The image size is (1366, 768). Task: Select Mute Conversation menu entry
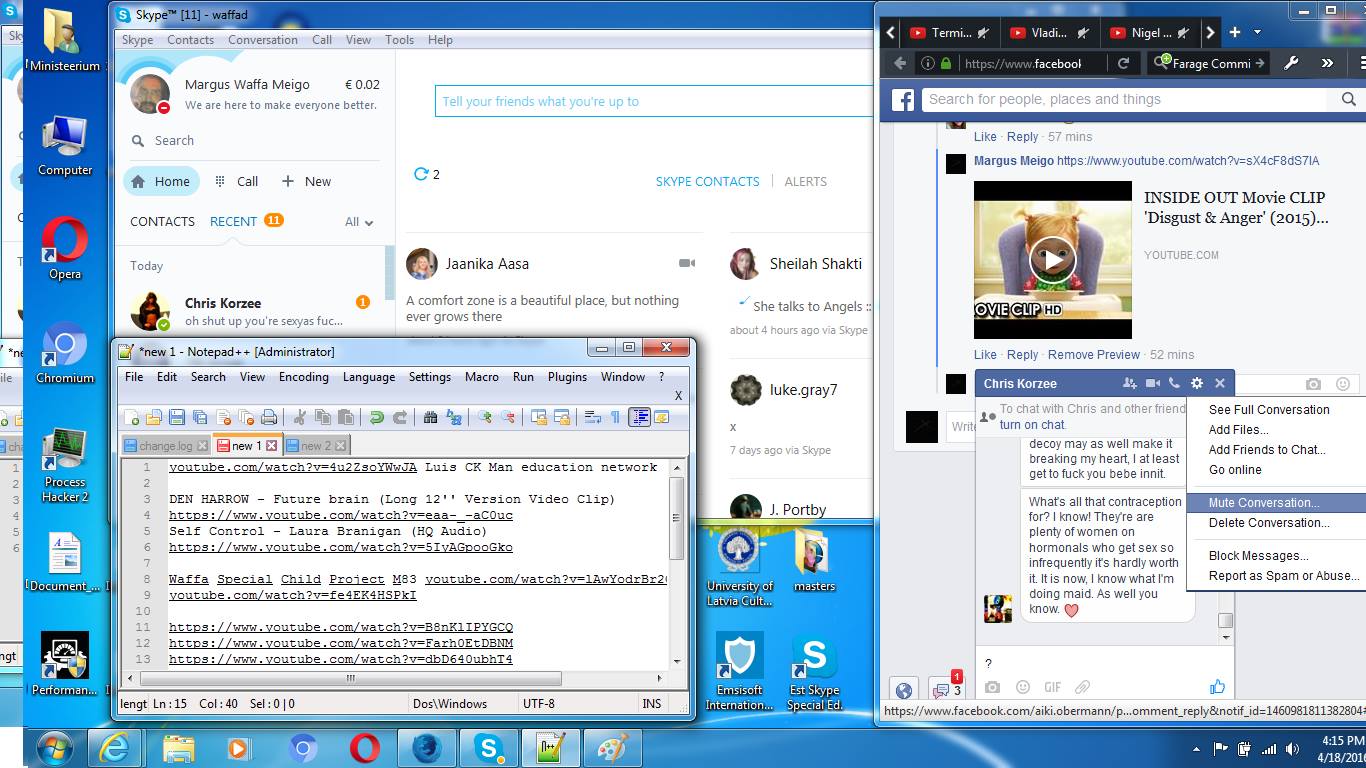pyautogui.click(x=1275, y=503)
